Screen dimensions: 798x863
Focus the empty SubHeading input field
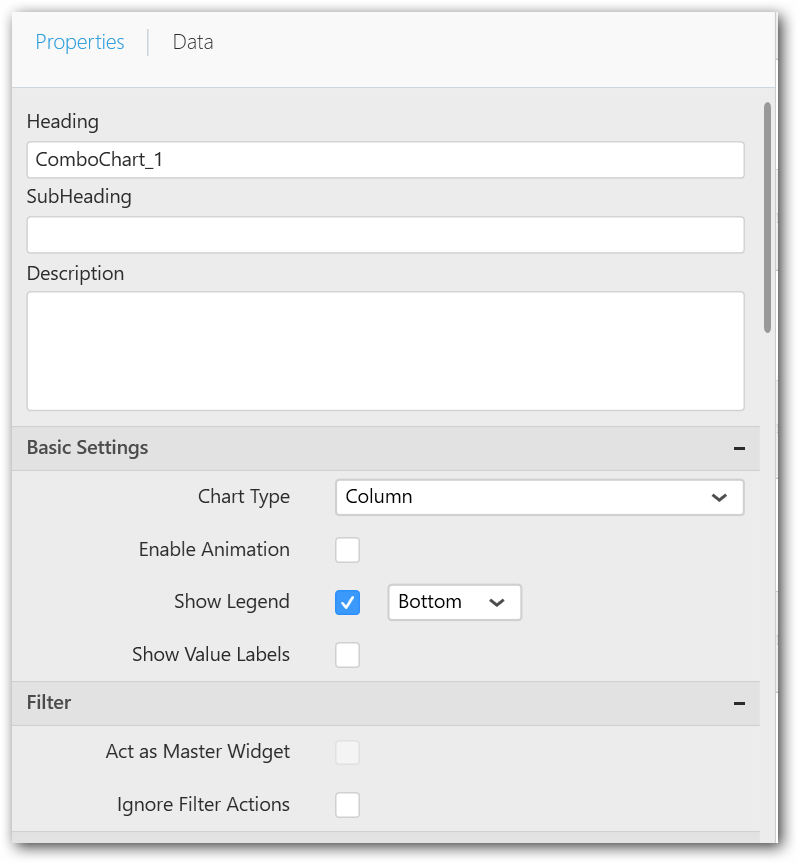point(385,235)
